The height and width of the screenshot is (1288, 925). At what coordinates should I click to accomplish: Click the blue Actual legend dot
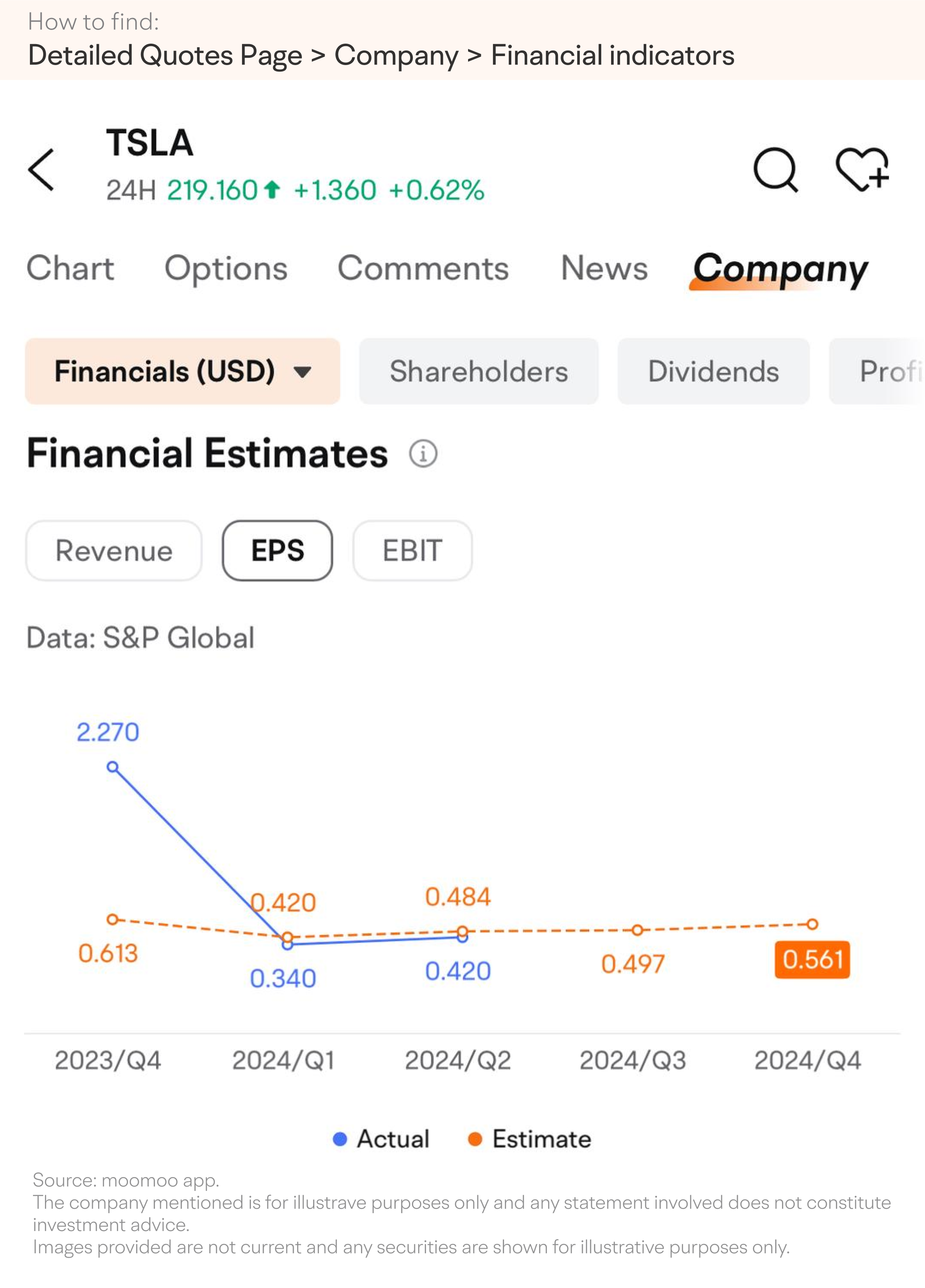(340, 1139)
